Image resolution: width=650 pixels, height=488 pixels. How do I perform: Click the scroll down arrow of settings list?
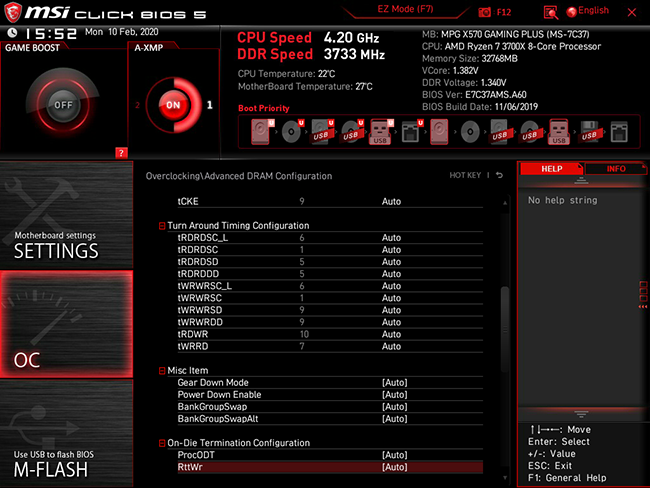(505, 478)
